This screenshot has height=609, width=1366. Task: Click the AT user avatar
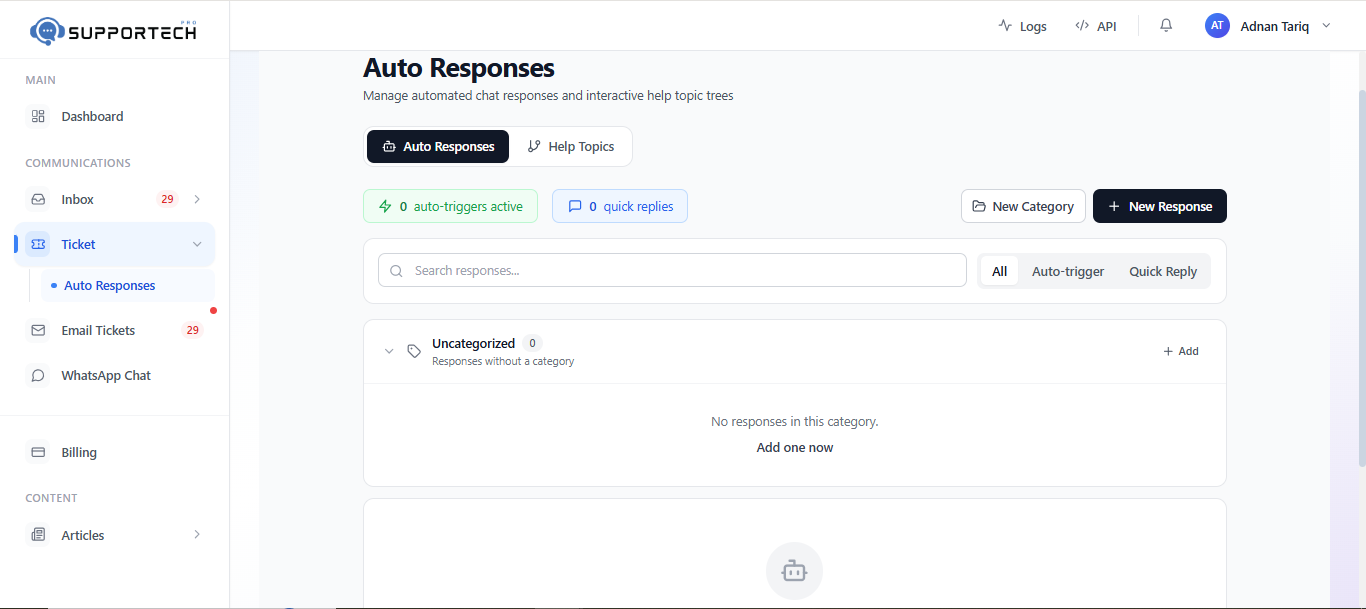coord(1217,26)
